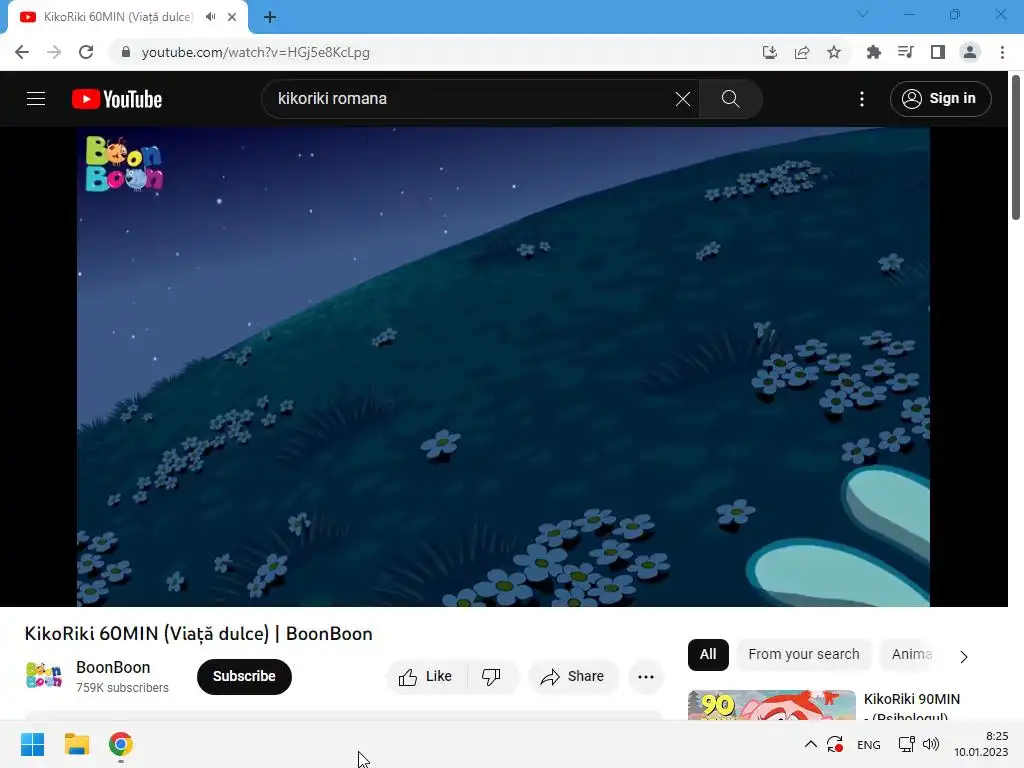Show hidden tray icons chevron
1024x768 pixels.
810,744
